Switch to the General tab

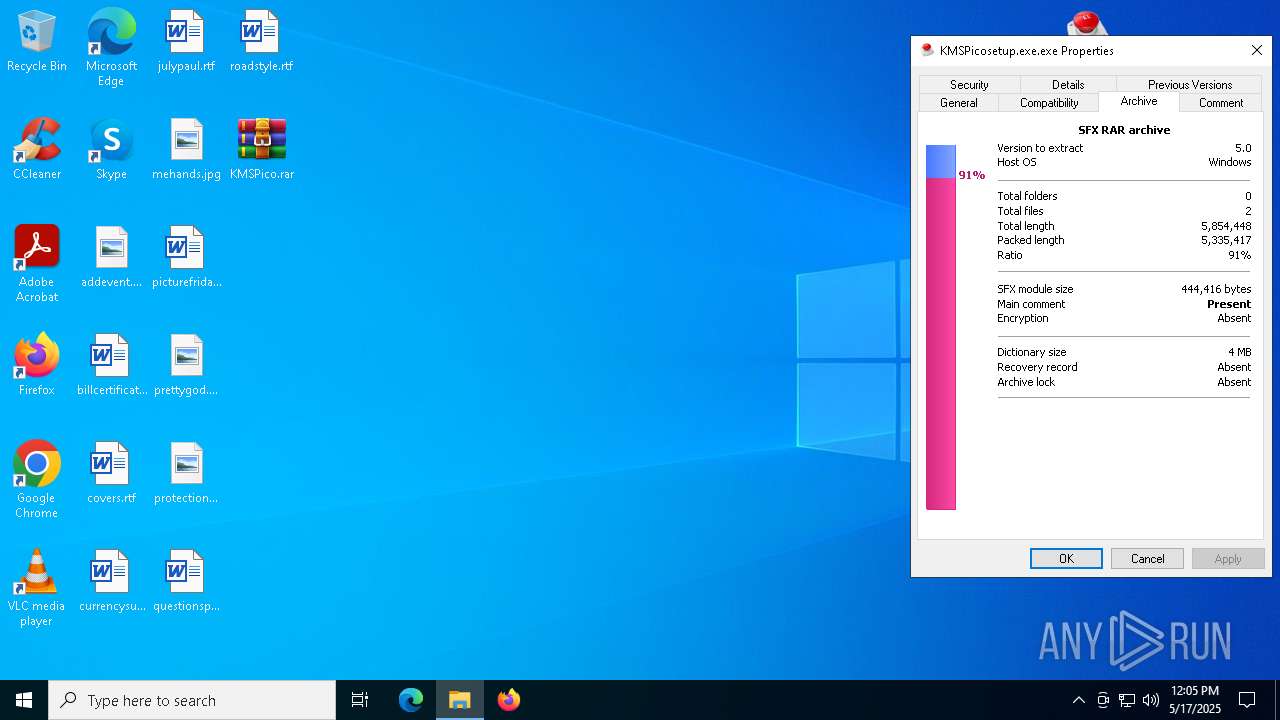[x=959, y=103]
